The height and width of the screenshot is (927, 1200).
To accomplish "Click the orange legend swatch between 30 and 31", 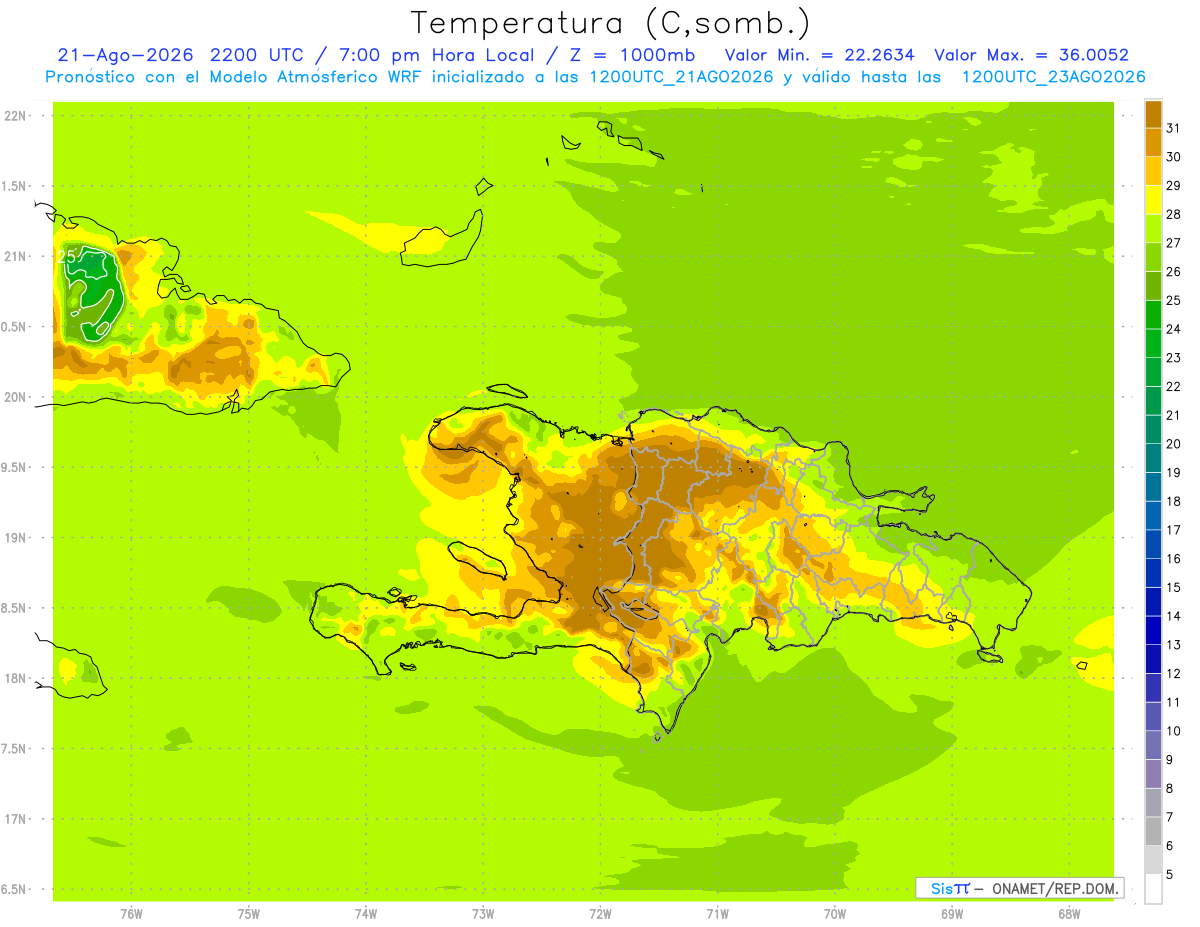I will 1153,142.
